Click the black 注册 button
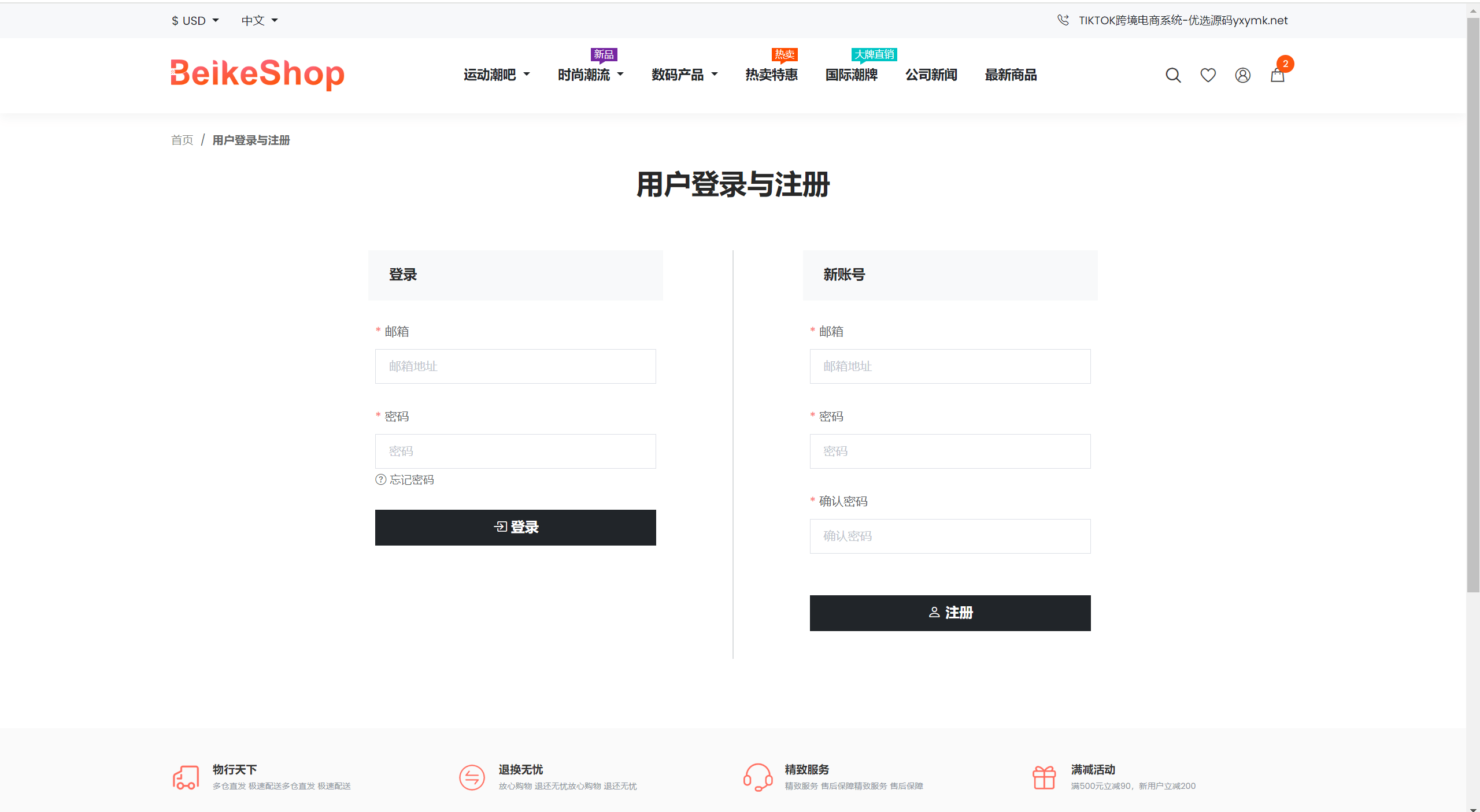1480x812 pixels. coord(950,613)
